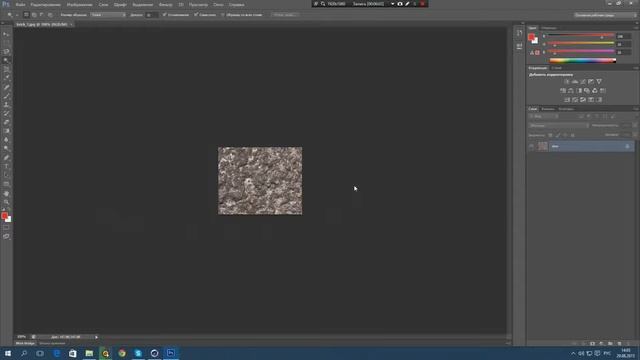Pick a color from the spectrum ramp
The height and width of the screenshot is (360, 640).
(x=583, y=60)
